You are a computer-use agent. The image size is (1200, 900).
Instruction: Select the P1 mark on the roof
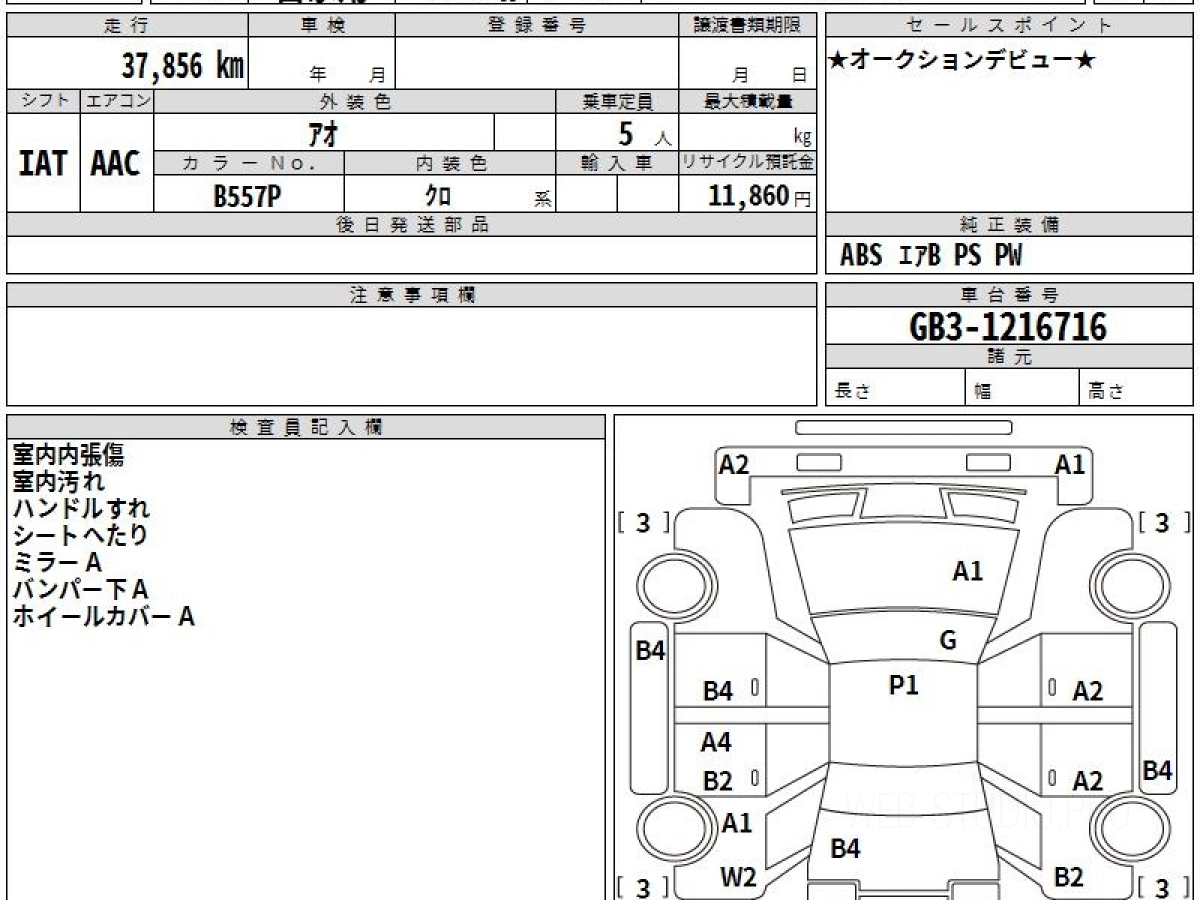(x=904, y=685)
